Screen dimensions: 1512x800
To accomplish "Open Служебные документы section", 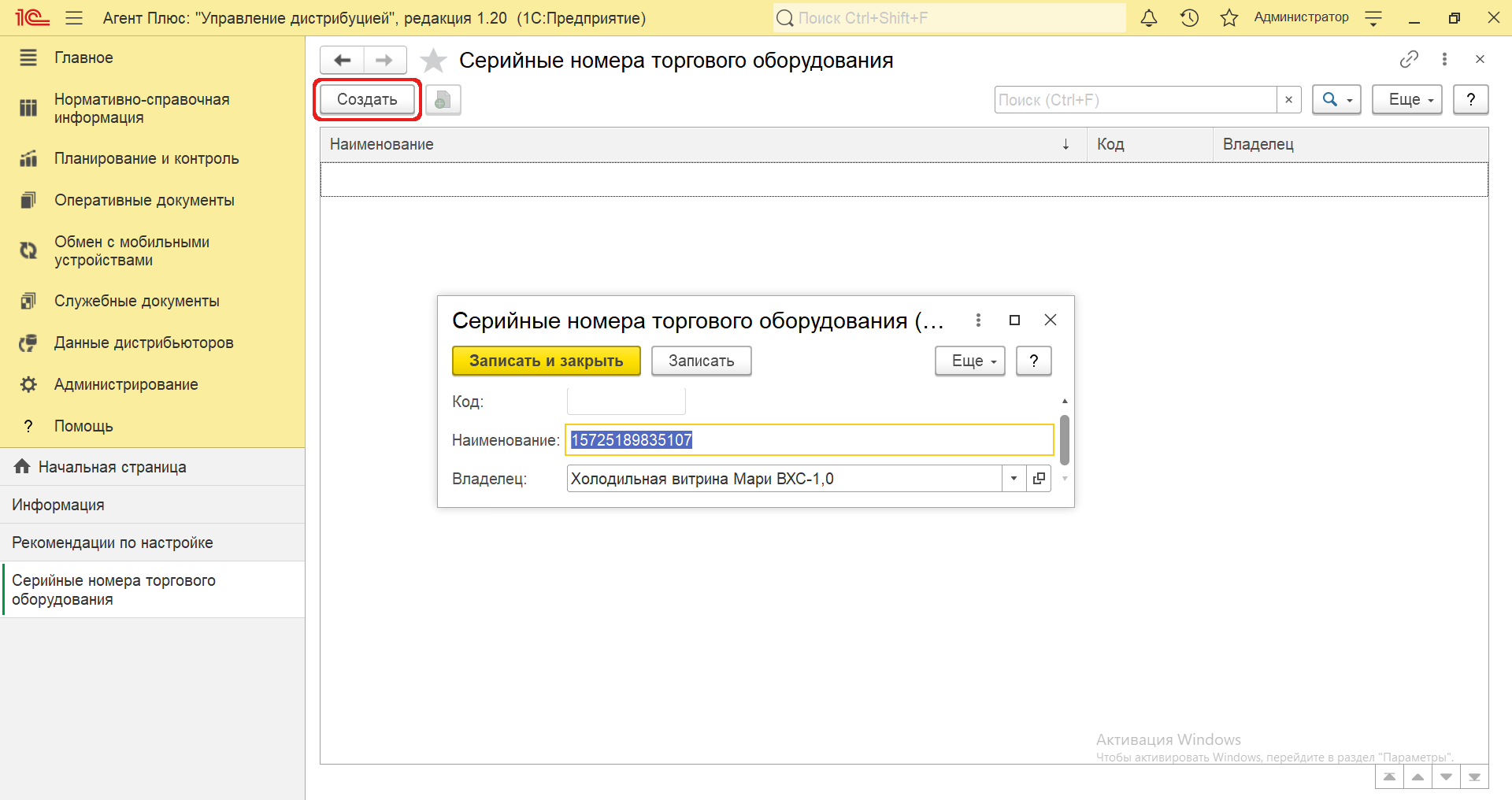I will click(x=152, y=301).
